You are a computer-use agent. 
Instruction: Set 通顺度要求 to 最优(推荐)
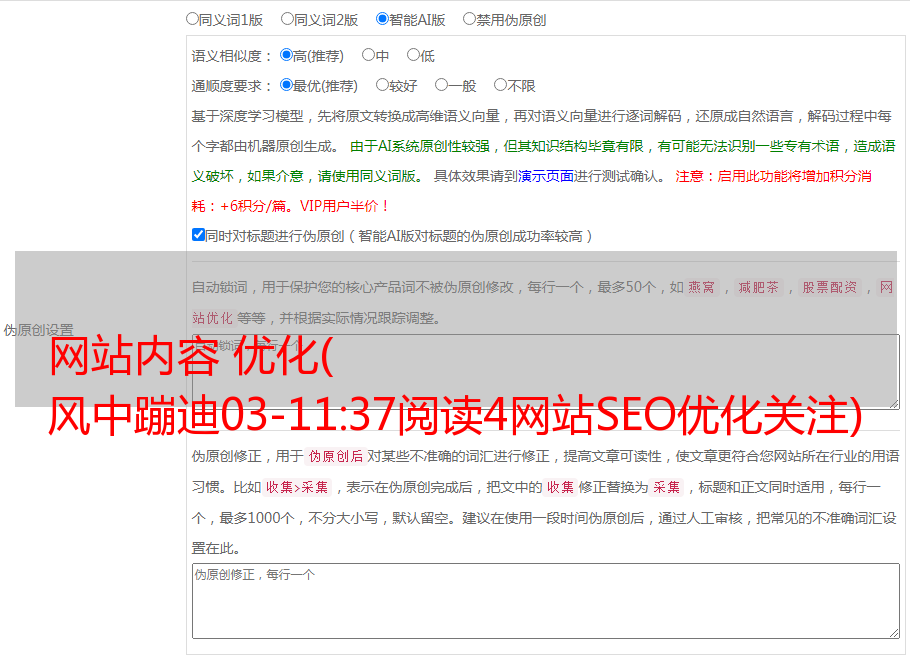click(x=286, y=85)
